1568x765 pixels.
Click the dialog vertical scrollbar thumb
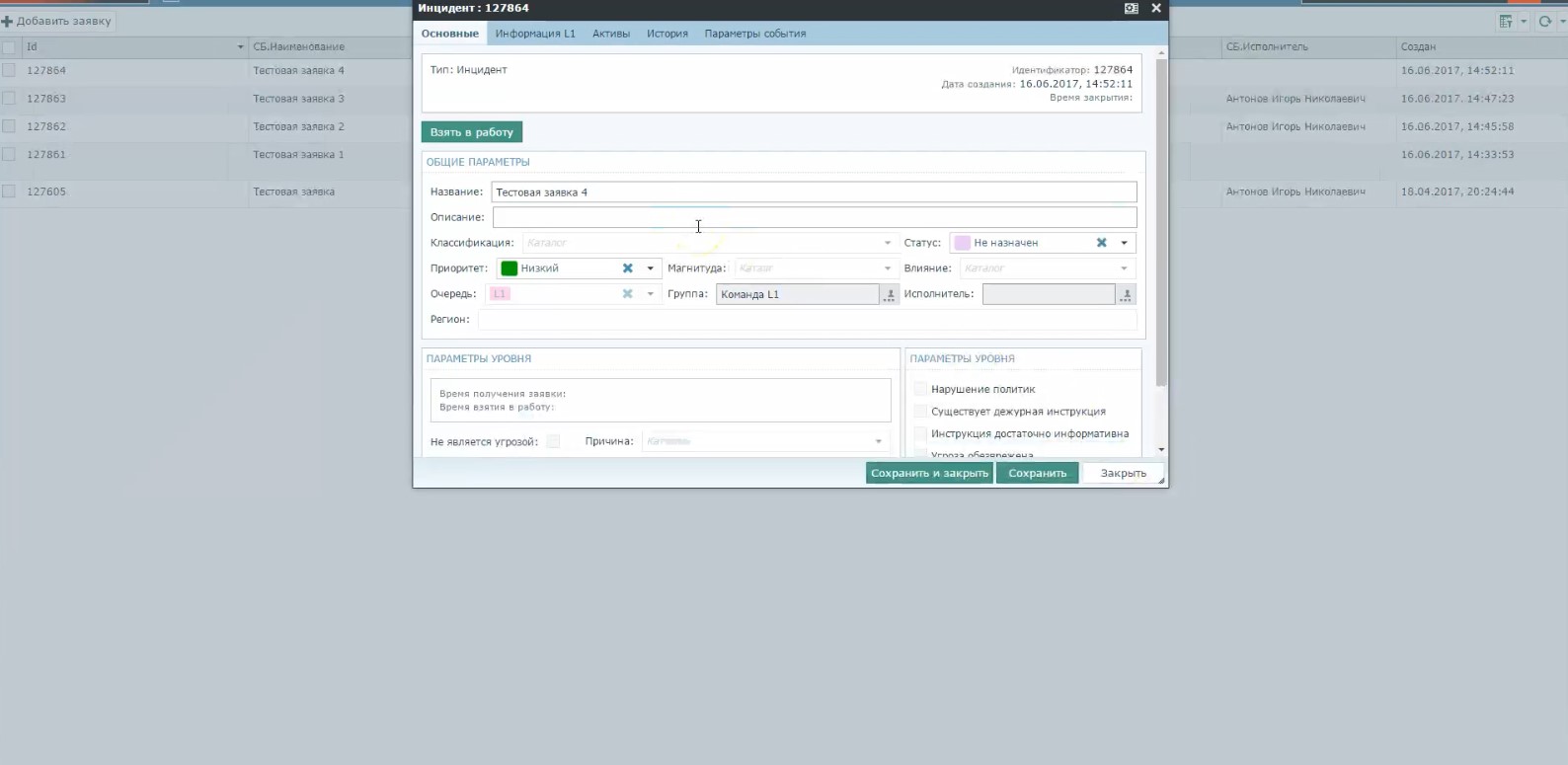tap(1161, 222)
